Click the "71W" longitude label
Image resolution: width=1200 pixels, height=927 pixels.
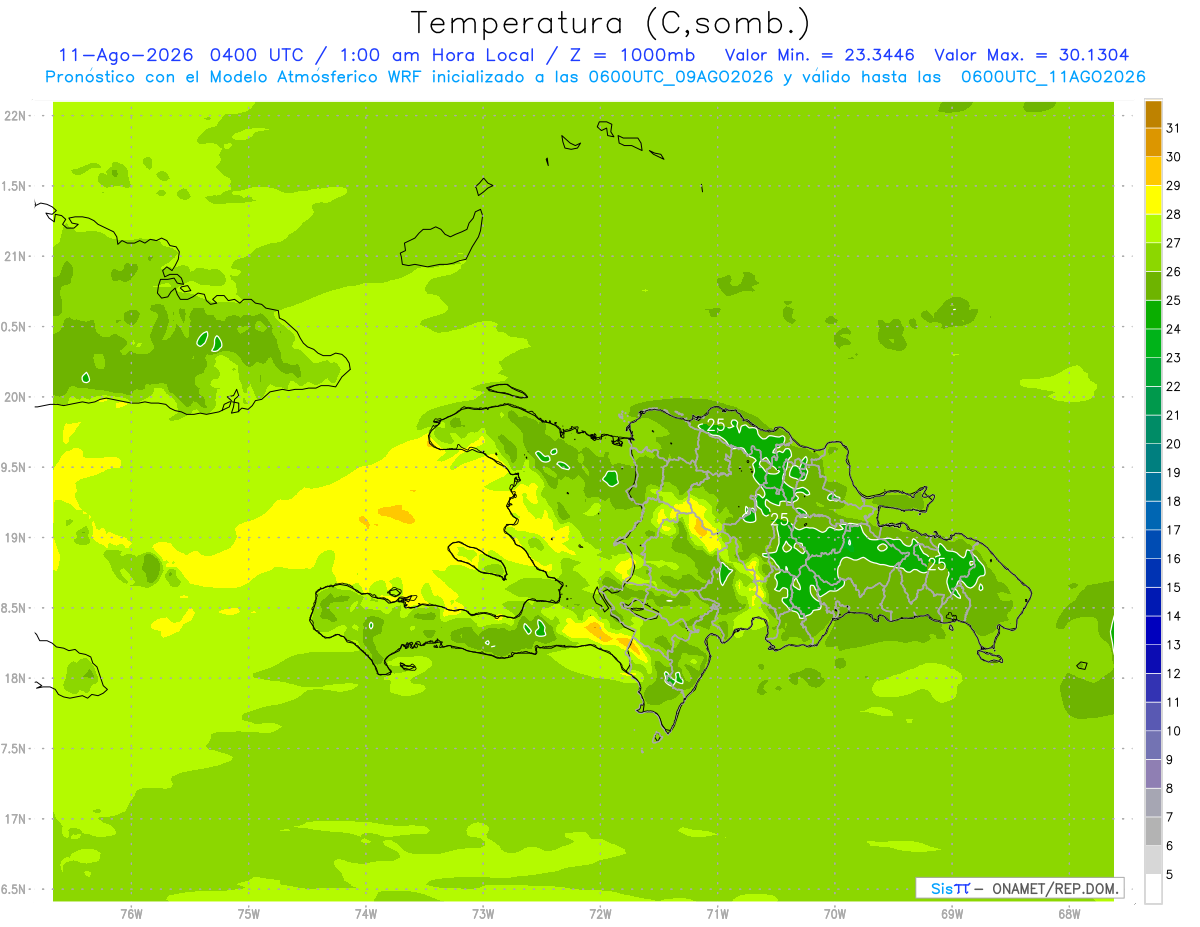click(x=717, y=914)
